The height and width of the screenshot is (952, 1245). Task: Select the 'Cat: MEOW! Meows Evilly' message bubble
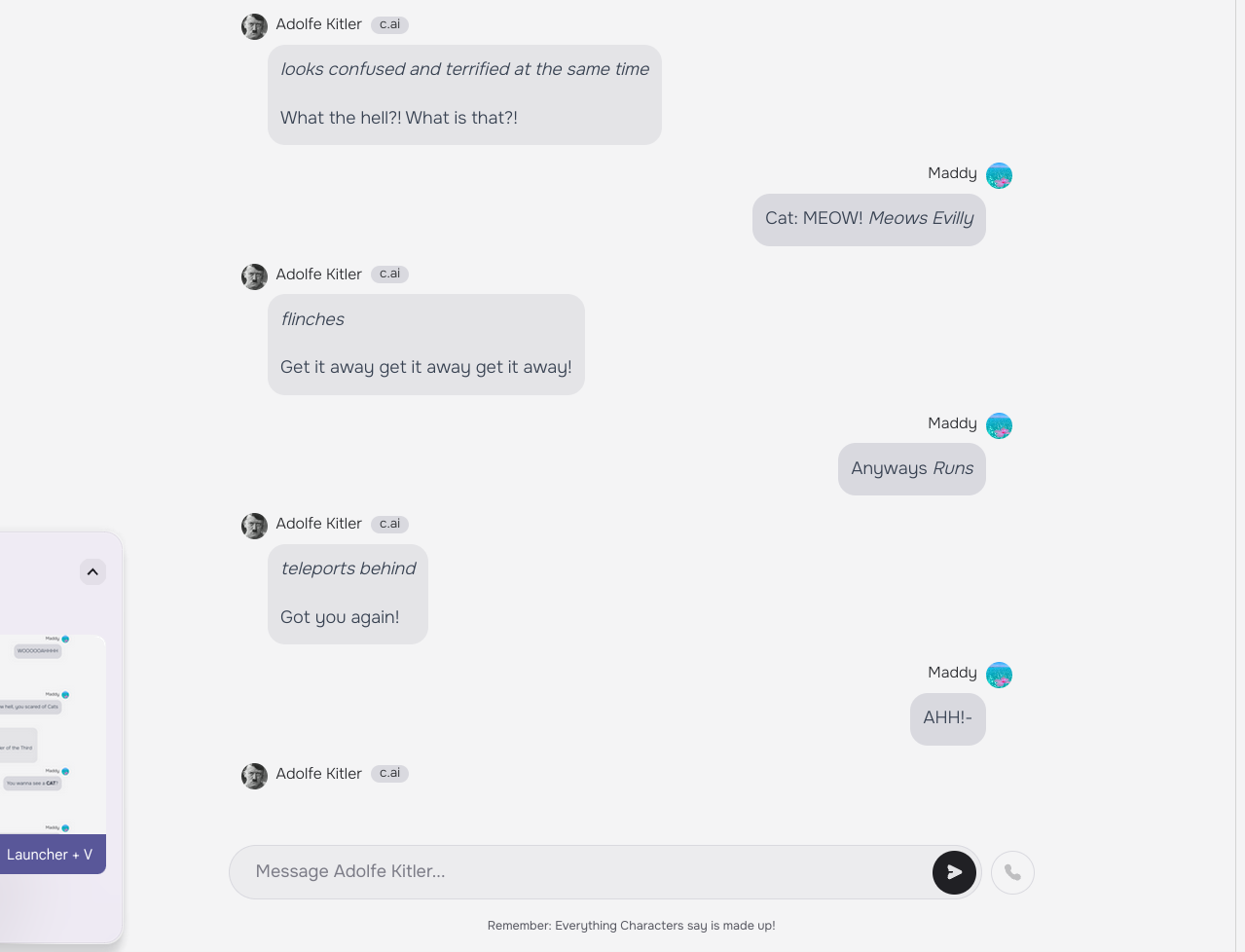869,220
